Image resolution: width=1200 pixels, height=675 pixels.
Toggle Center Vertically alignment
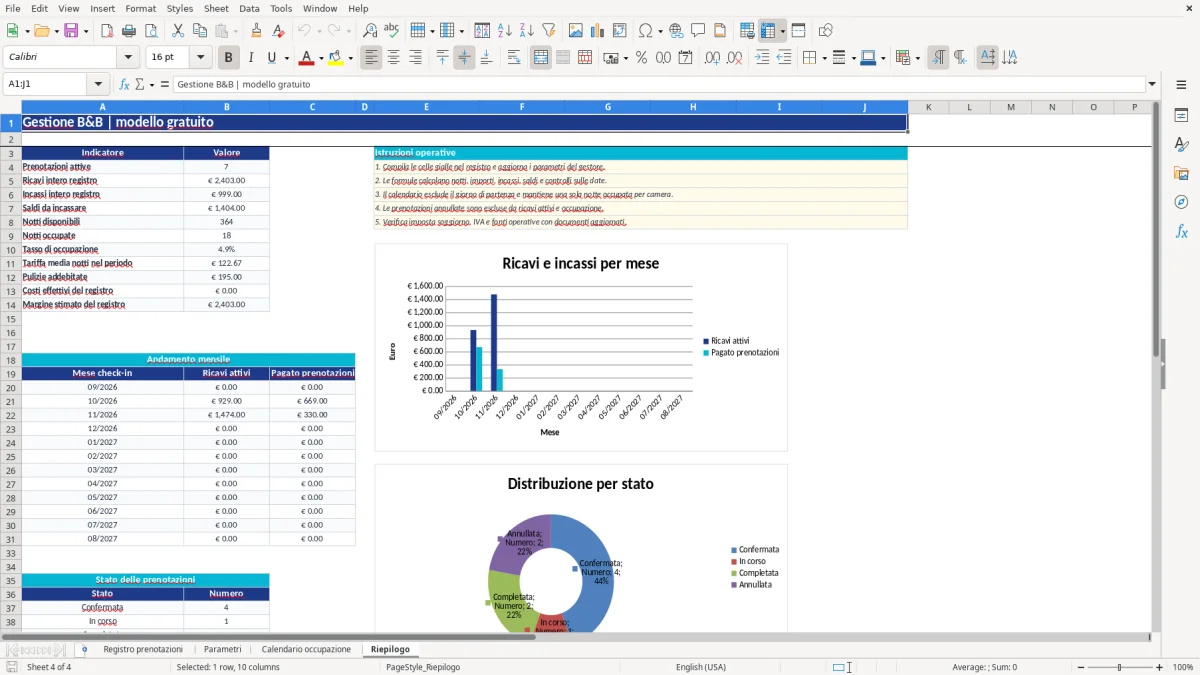click(x=464, y=57)
